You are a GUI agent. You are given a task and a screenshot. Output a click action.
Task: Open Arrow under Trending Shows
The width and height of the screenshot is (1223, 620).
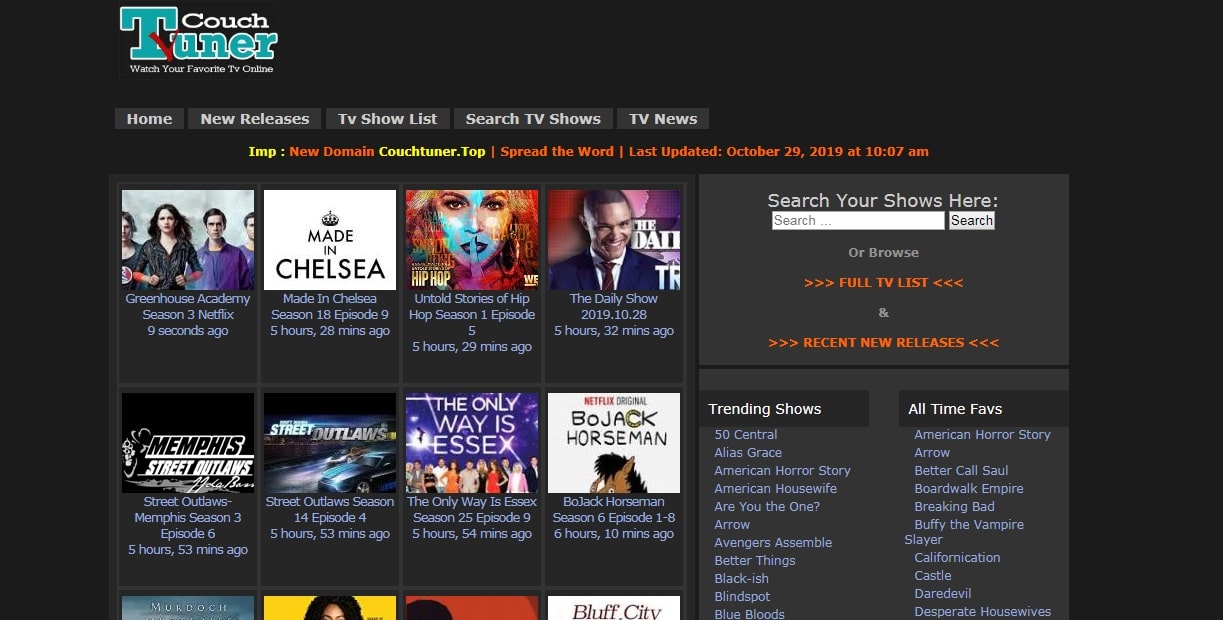(732, 525)
